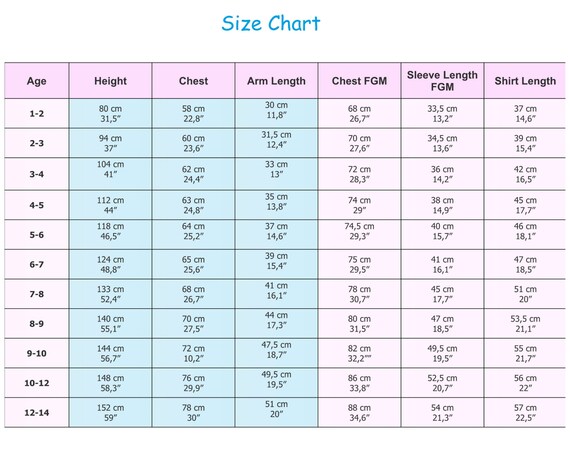Screen dimensions: 570x456
Task: Click the Sleeve Length FGM header
Action: tap(442, 81)
